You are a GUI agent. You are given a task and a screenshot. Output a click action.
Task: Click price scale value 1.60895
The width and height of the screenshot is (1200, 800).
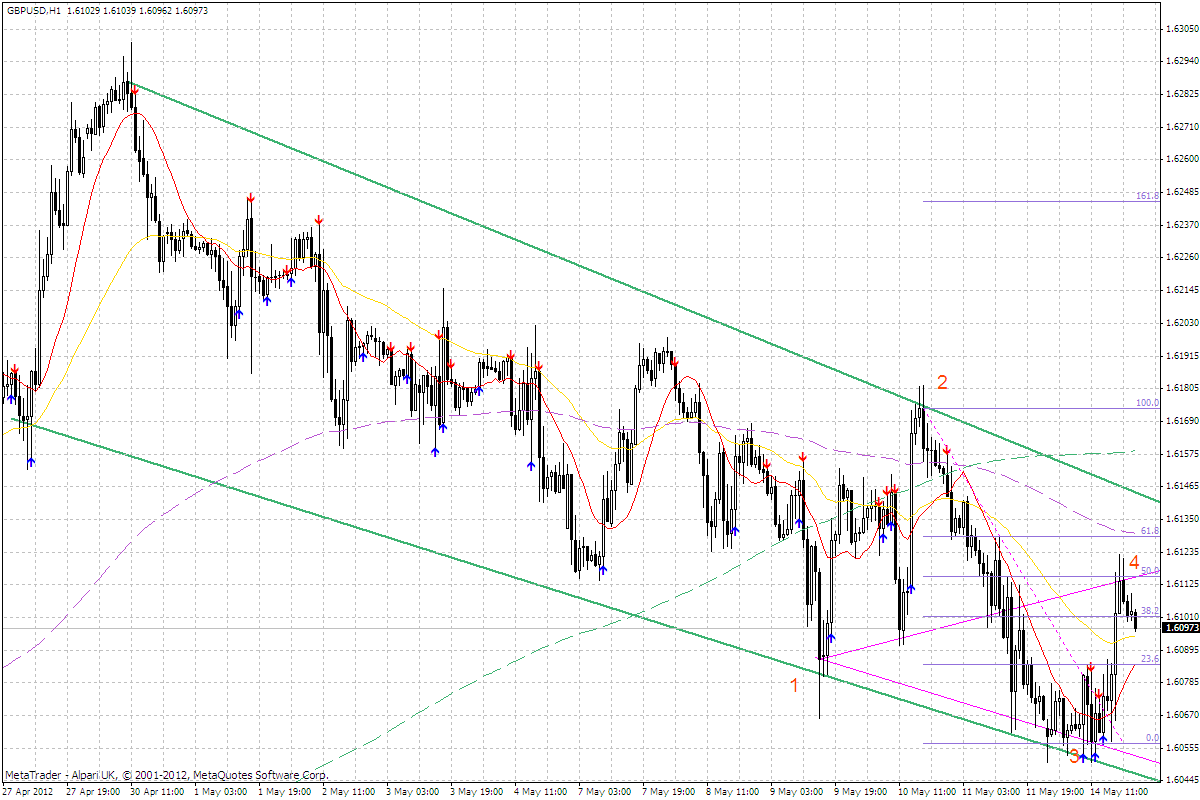click(x=1183, y=649)
